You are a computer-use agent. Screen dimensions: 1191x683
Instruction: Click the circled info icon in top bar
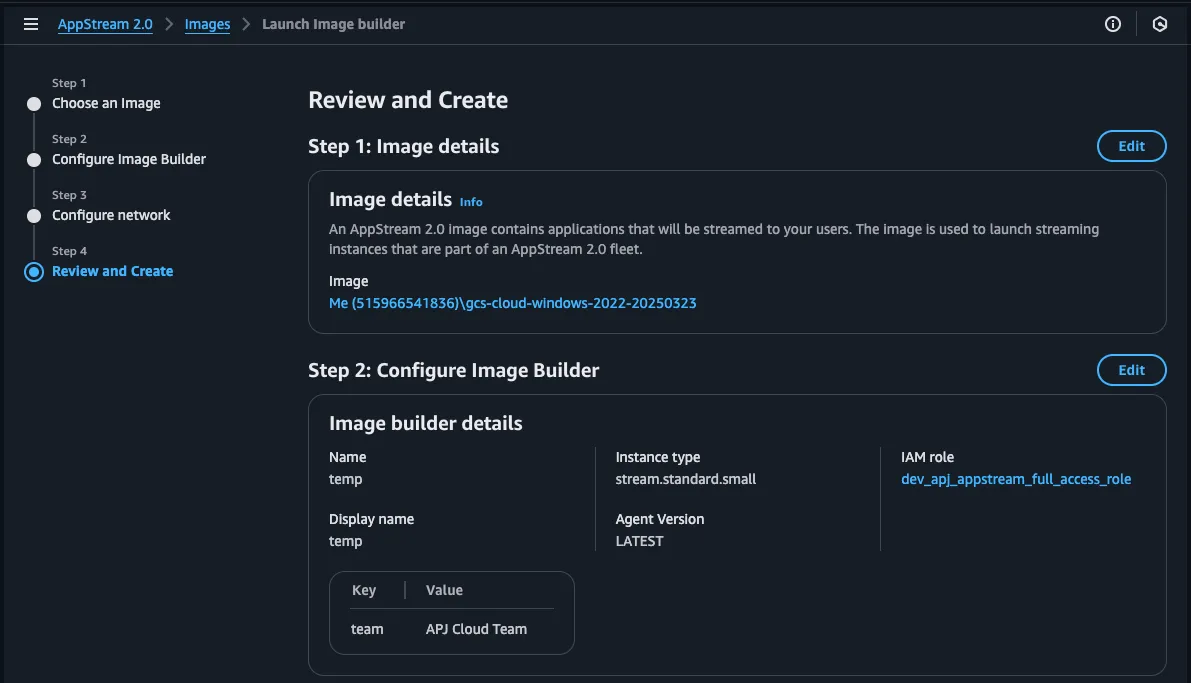(x=1113, y=24)
